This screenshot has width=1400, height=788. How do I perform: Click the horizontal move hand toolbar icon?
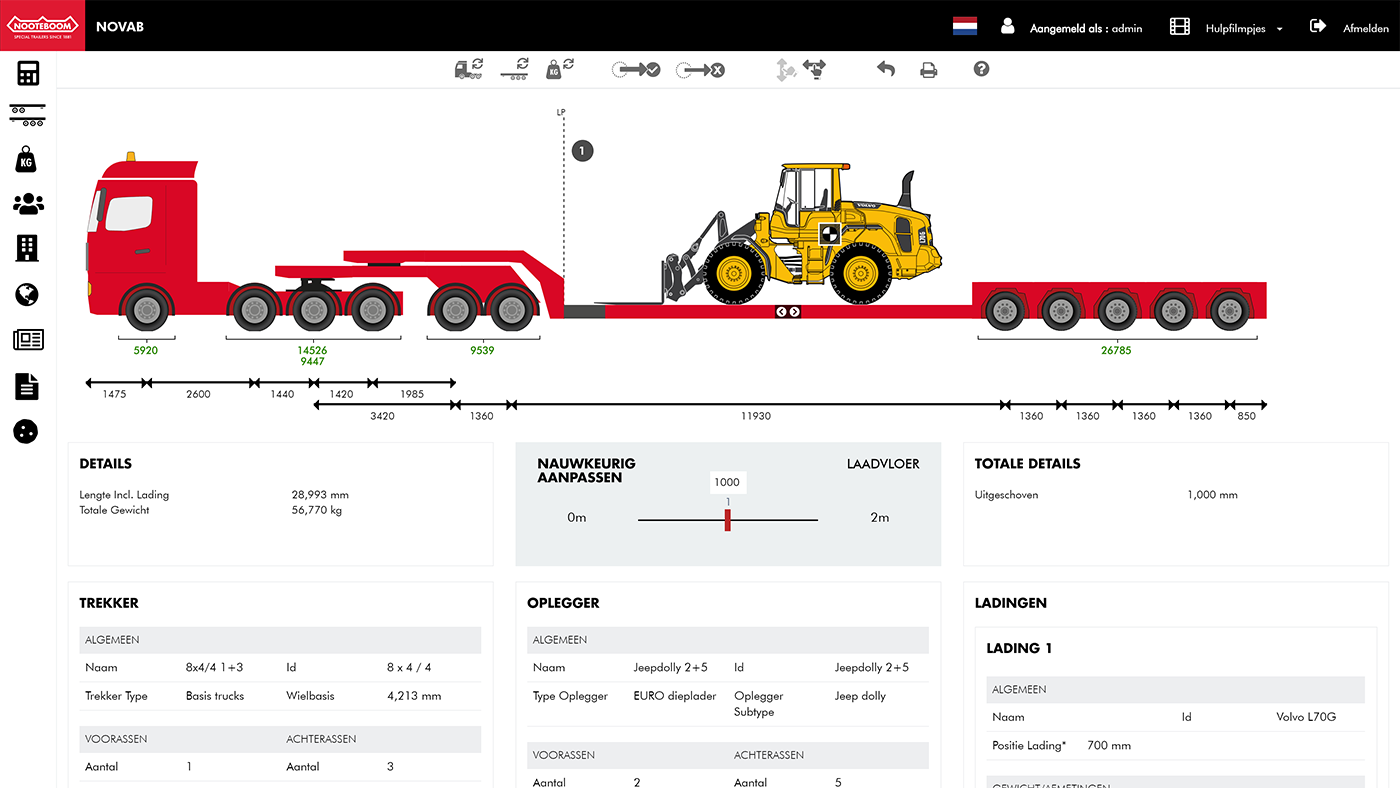point(815,69)
